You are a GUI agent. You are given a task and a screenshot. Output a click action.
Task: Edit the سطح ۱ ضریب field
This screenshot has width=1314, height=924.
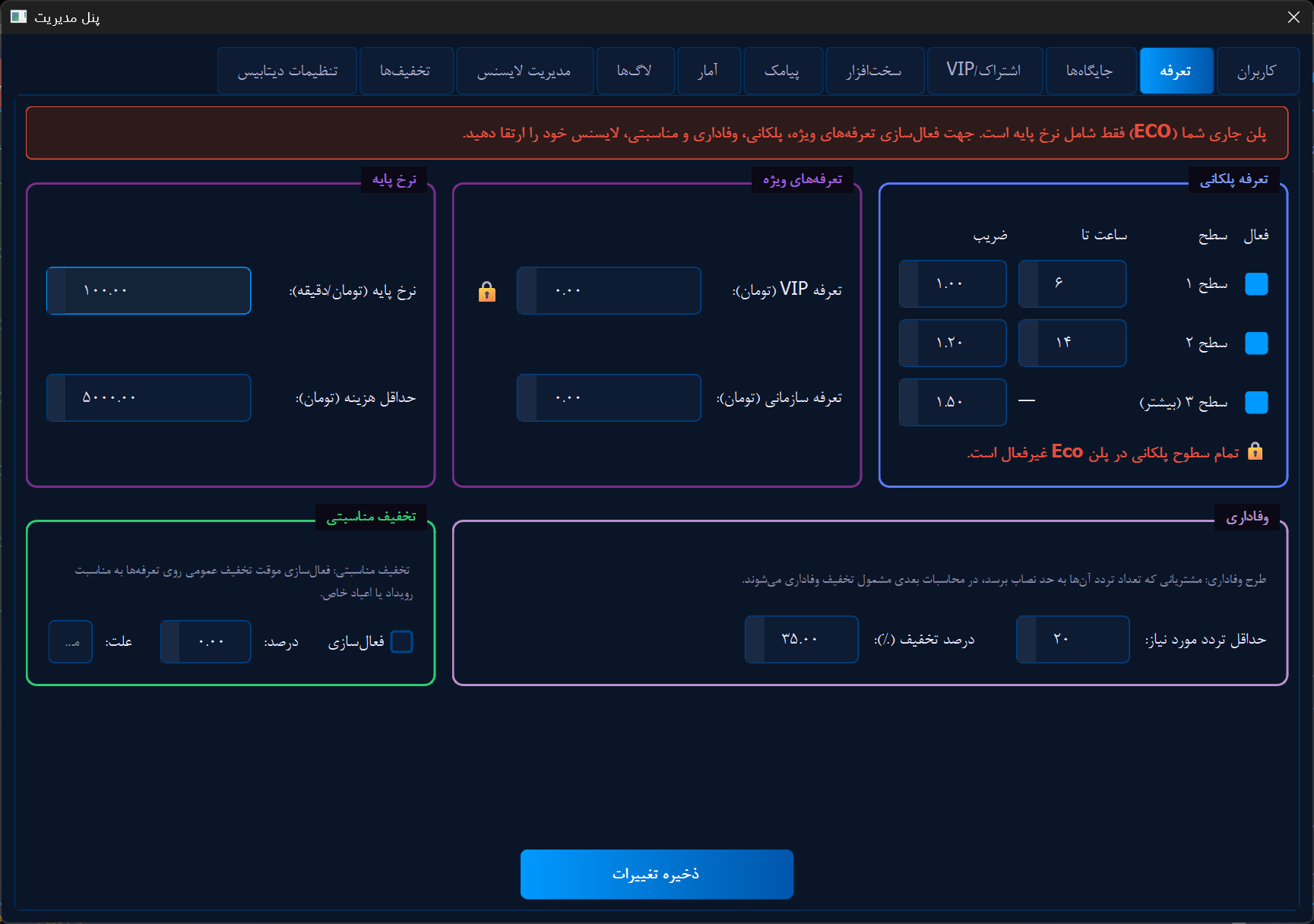click(952, 284)
